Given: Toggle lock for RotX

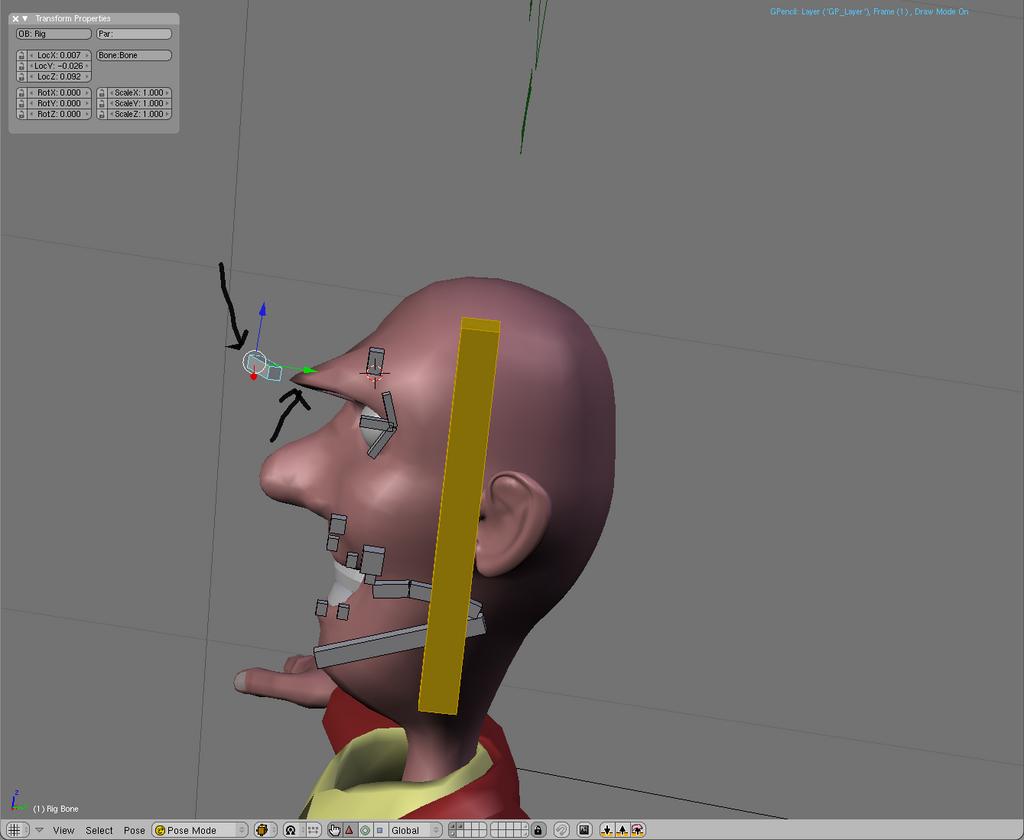Looking at the screenshot, I should pyautogui.click(x=22, y=93).
